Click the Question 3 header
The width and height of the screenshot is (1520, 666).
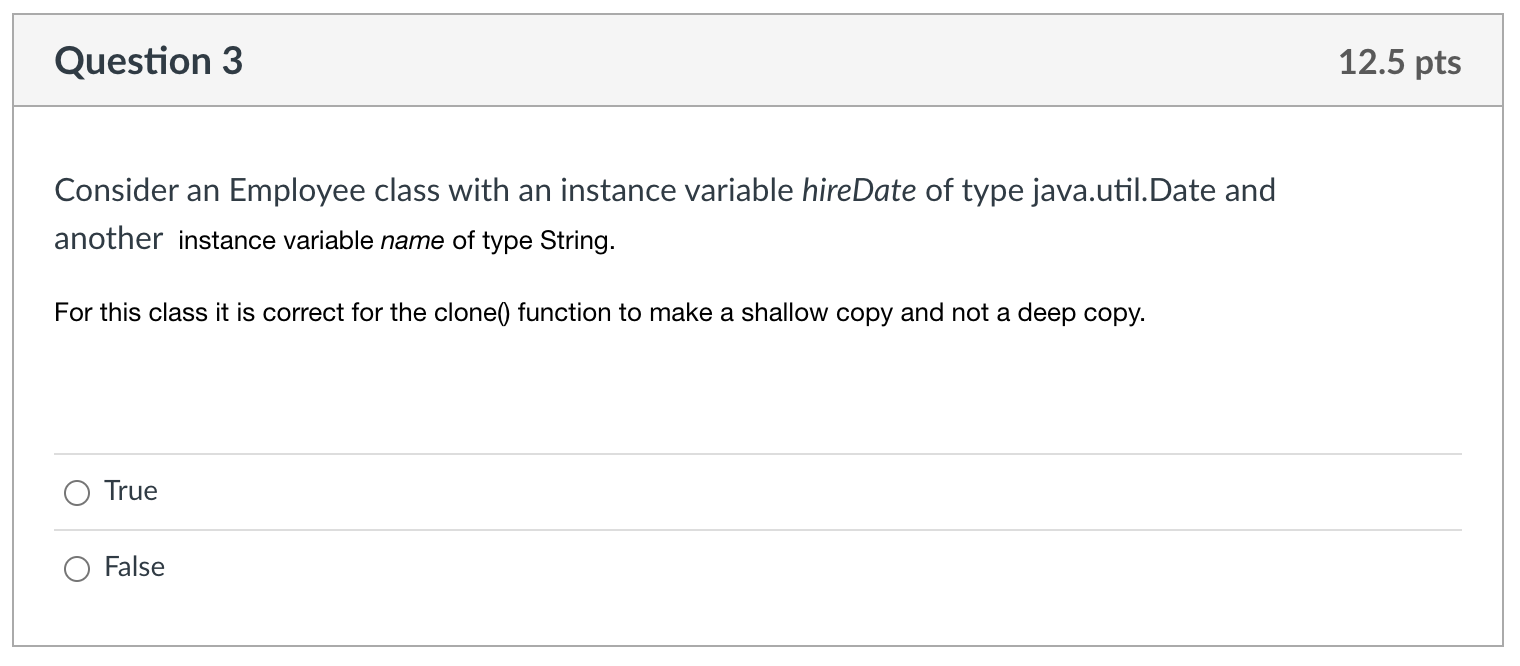148,61
